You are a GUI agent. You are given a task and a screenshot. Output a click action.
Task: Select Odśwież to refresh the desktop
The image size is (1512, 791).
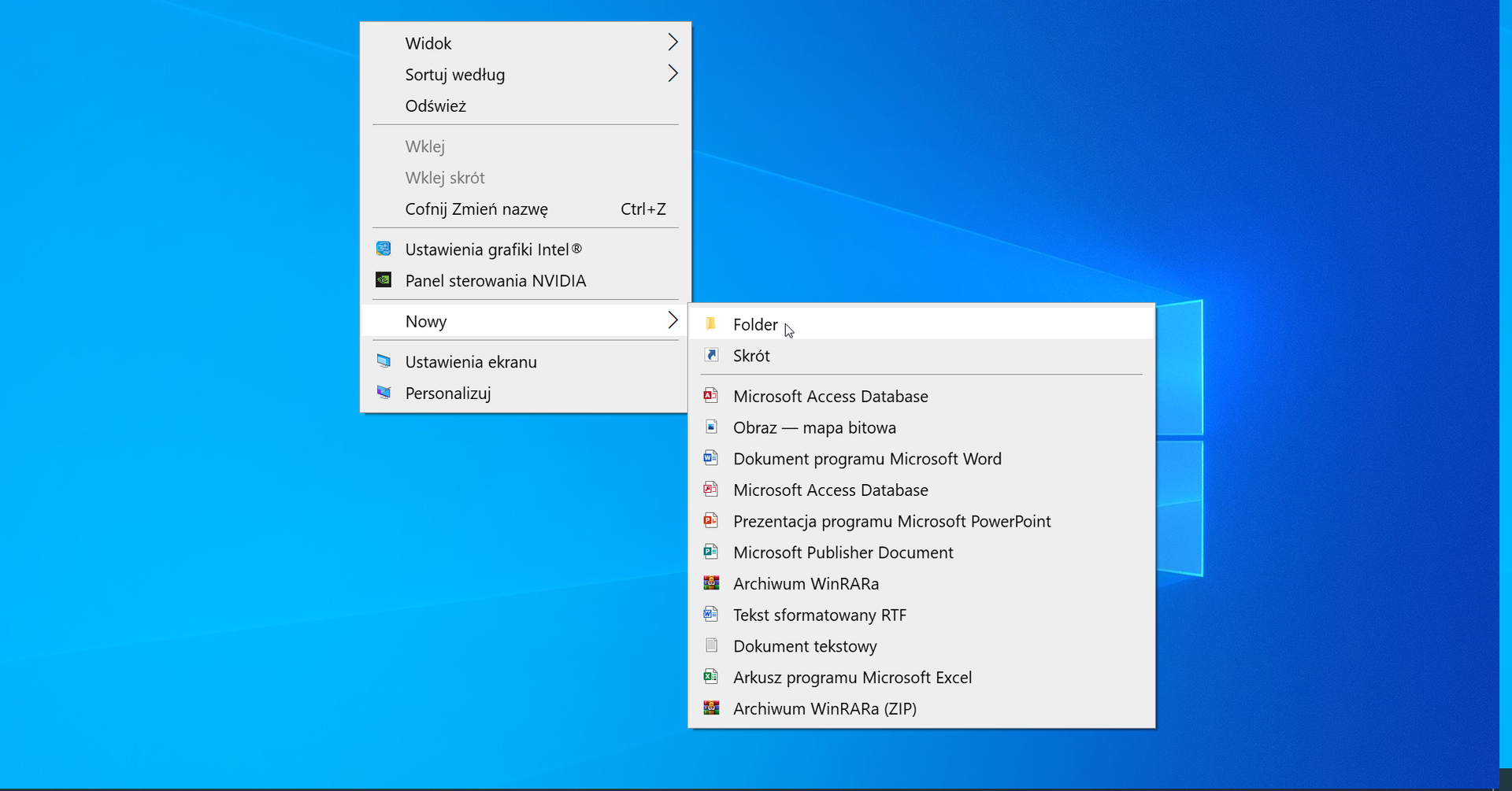click(x=435, y=106)
